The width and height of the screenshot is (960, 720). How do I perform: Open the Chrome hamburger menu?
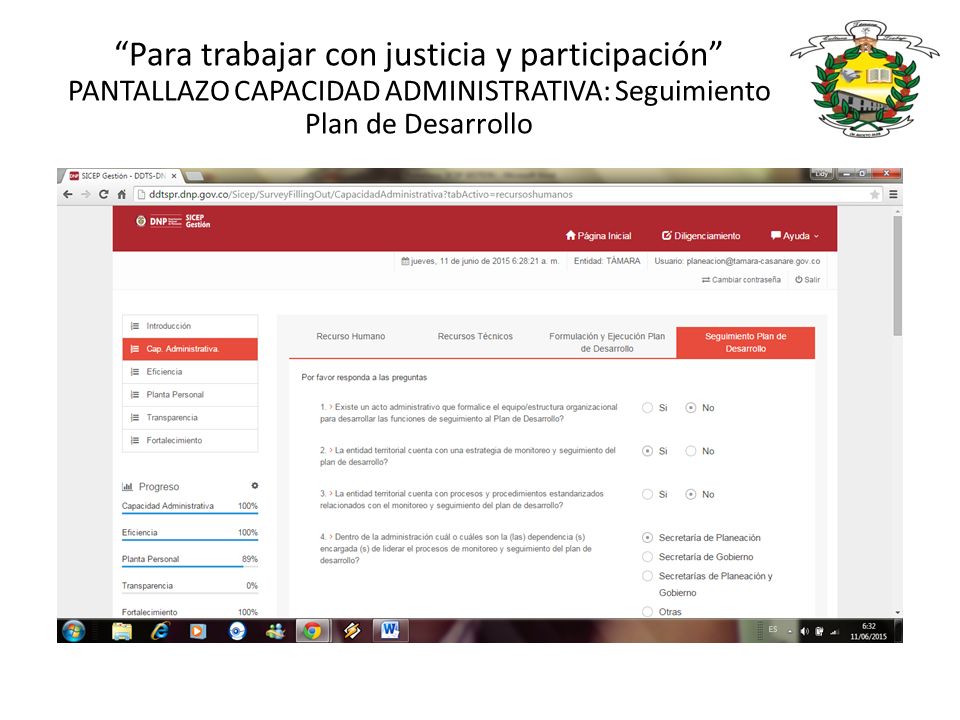click(893, 194)
